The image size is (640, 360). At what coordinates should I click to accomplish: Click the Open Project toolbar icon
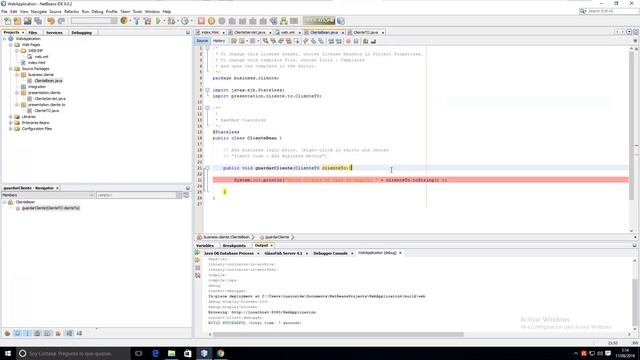[x=27, y=21]
